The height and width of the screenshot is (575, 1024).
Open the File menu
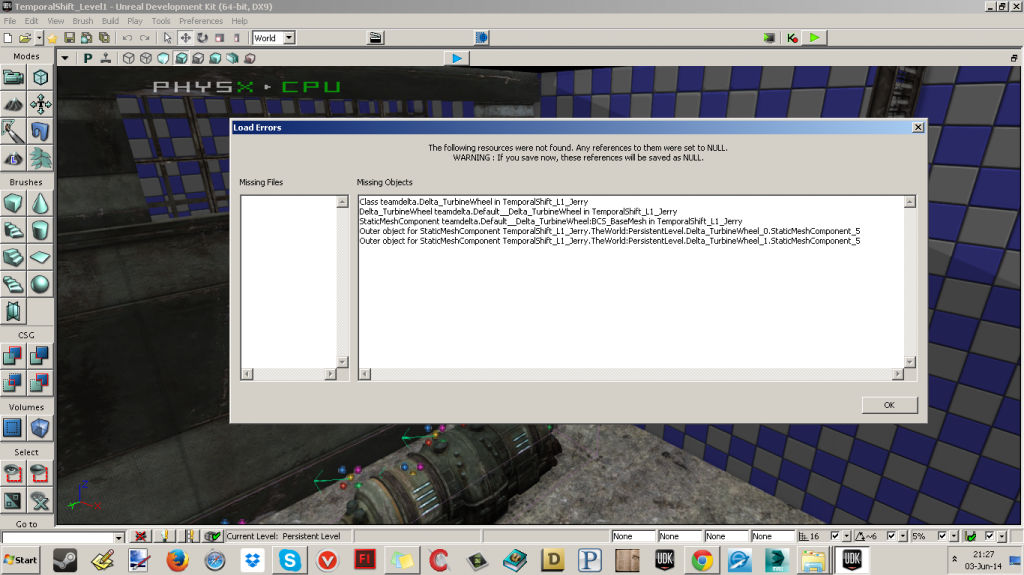point(10,21)
